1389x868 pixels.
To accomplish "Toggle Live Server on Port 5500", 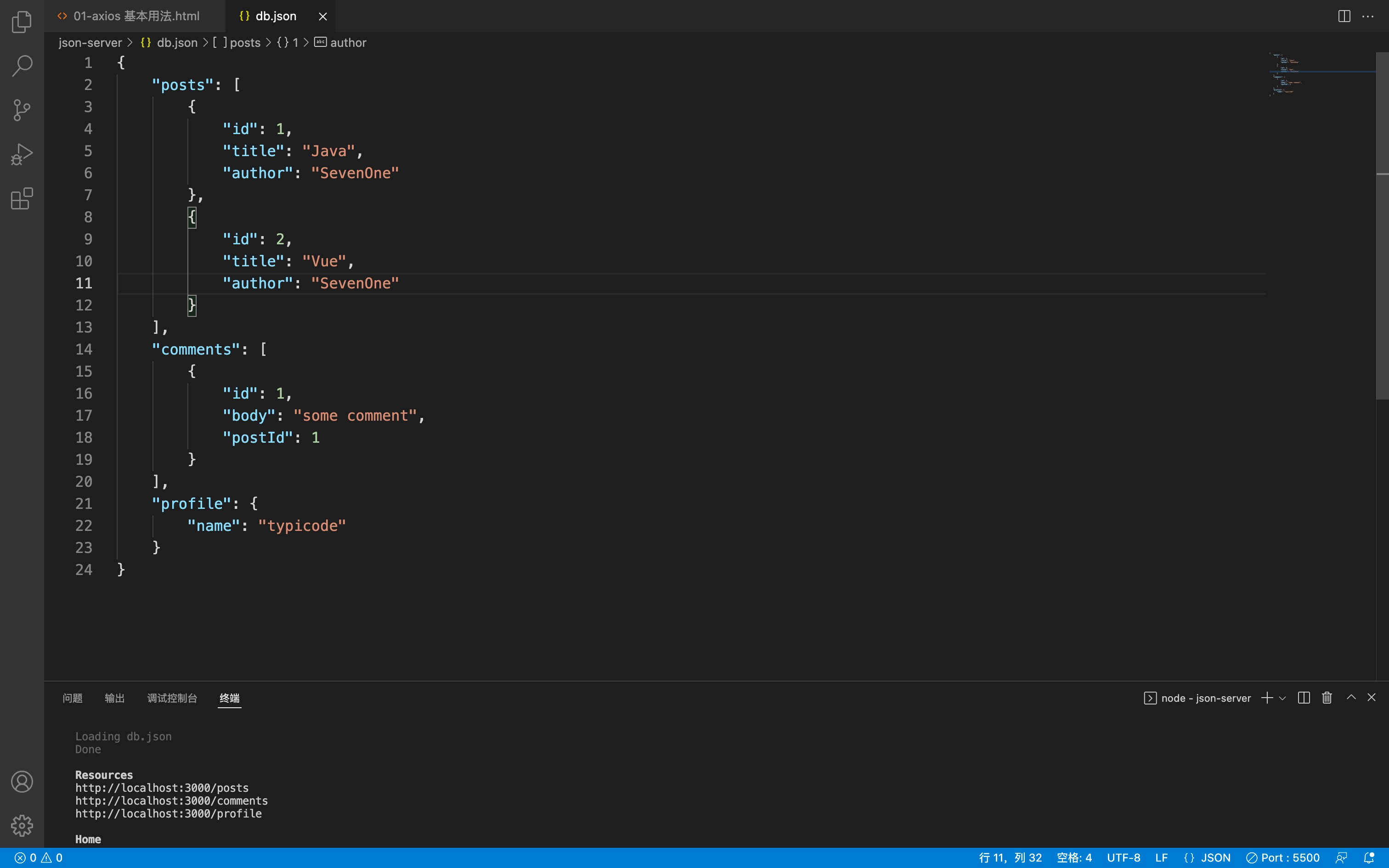I will click(x=1283, y=858).
